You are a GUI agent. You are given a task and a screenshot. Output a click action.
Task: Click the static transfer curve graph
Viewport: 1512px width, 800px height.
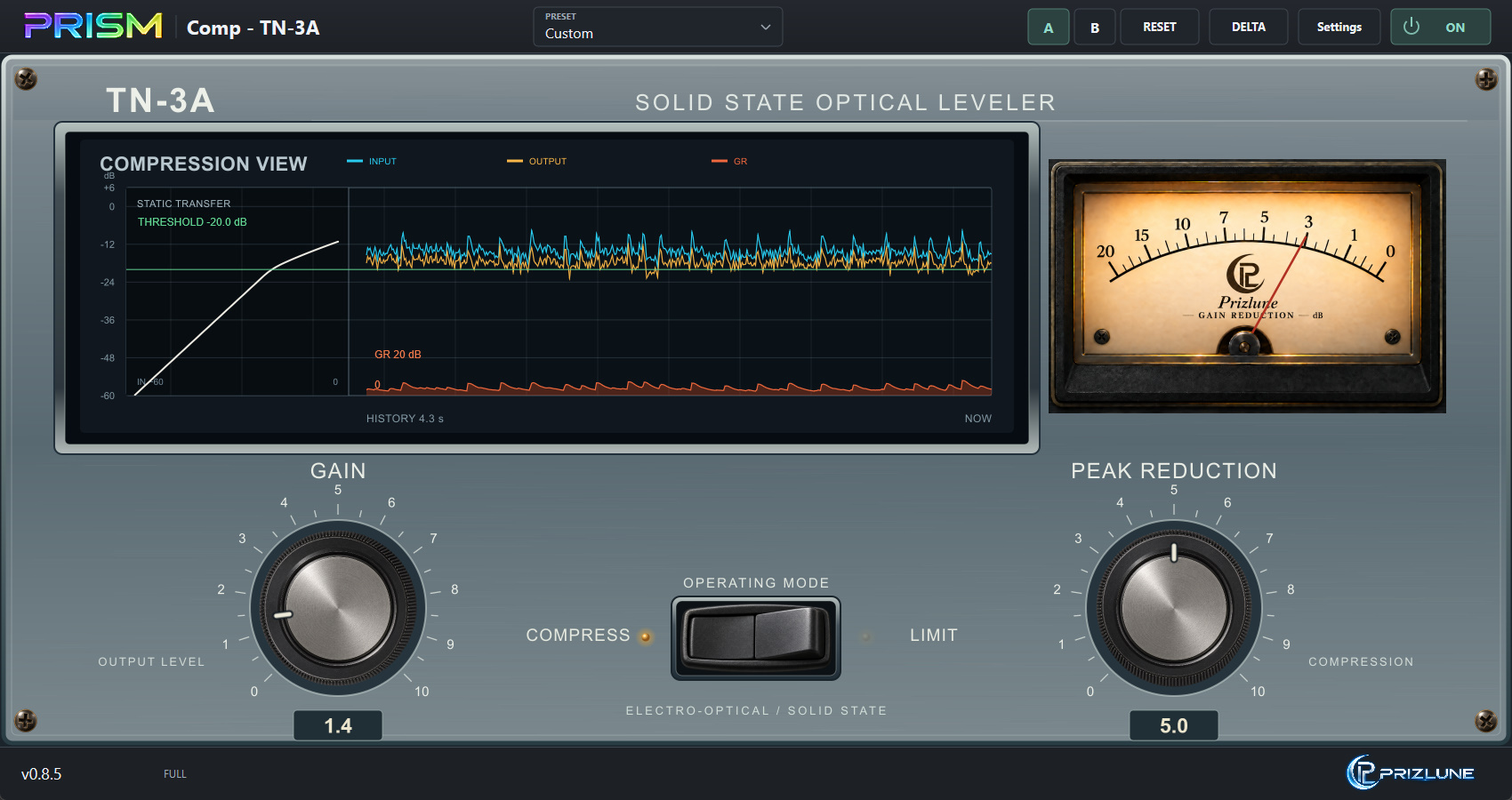point(237,292)
